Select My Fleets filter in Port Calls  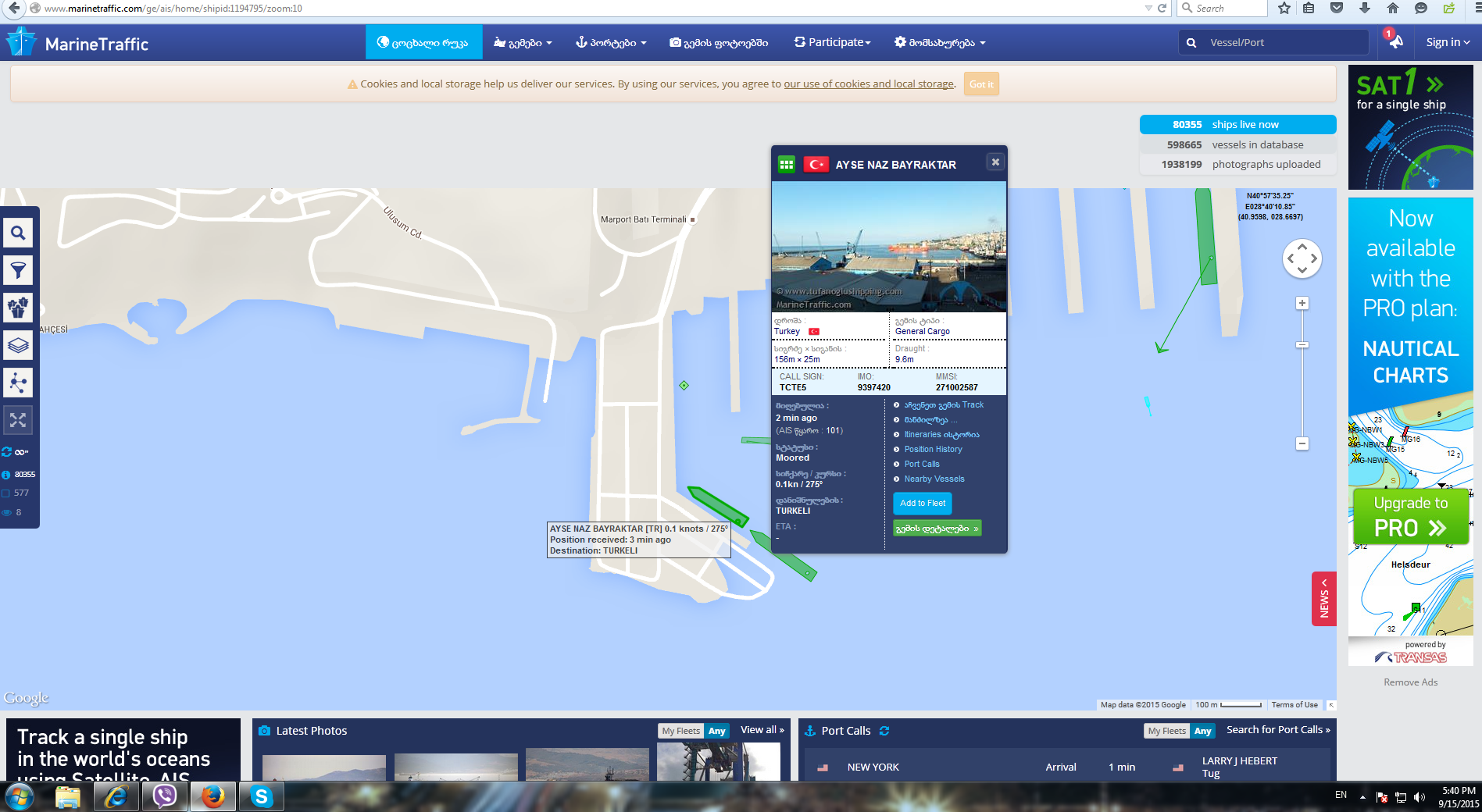pyautogui.click(x=1167, y=731)
